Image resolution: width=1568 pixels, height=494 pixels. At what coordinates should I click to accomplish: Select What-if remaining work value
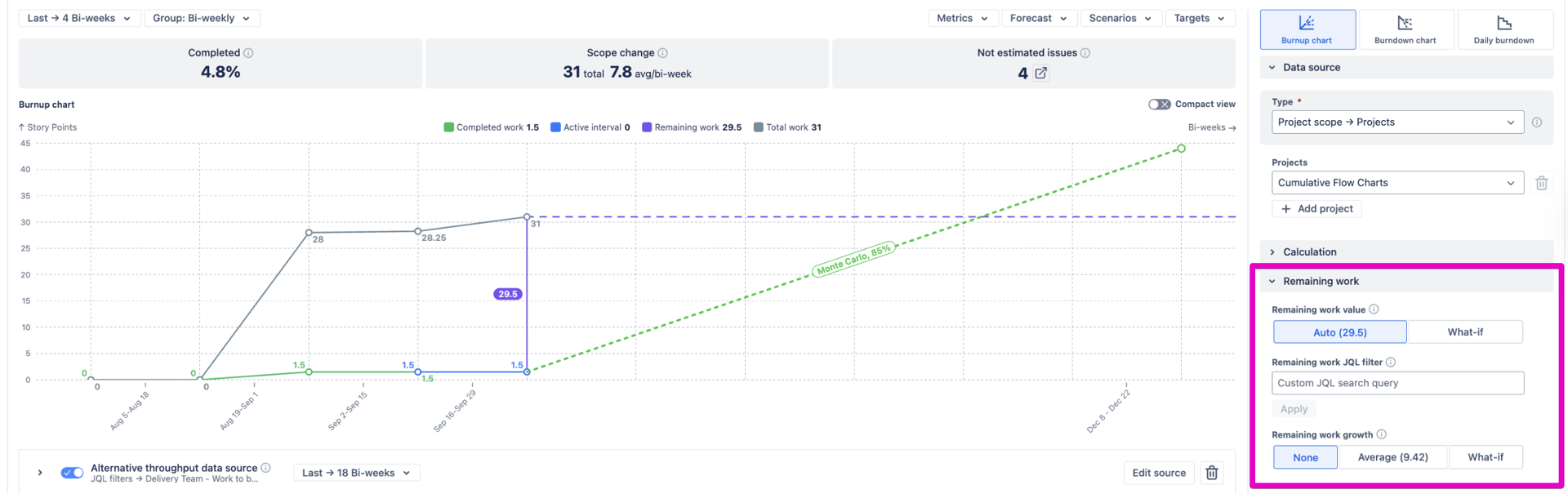pyautogui.click(x=1465, y=332)
